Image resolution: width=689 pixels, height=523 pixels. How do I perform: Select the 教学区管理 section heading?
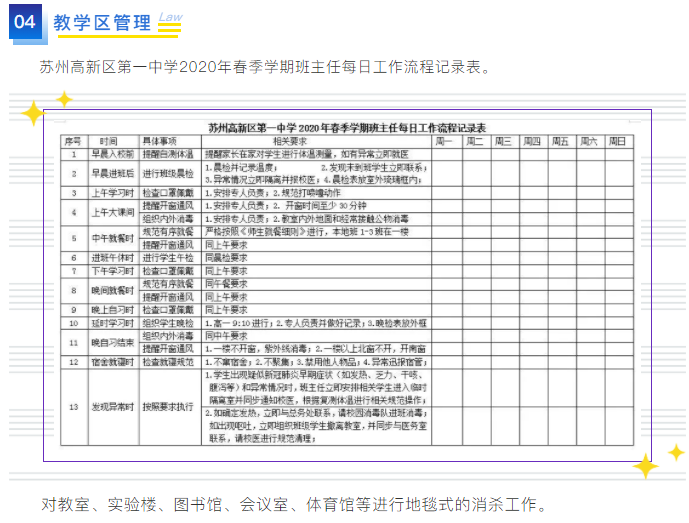coord(102,22)
